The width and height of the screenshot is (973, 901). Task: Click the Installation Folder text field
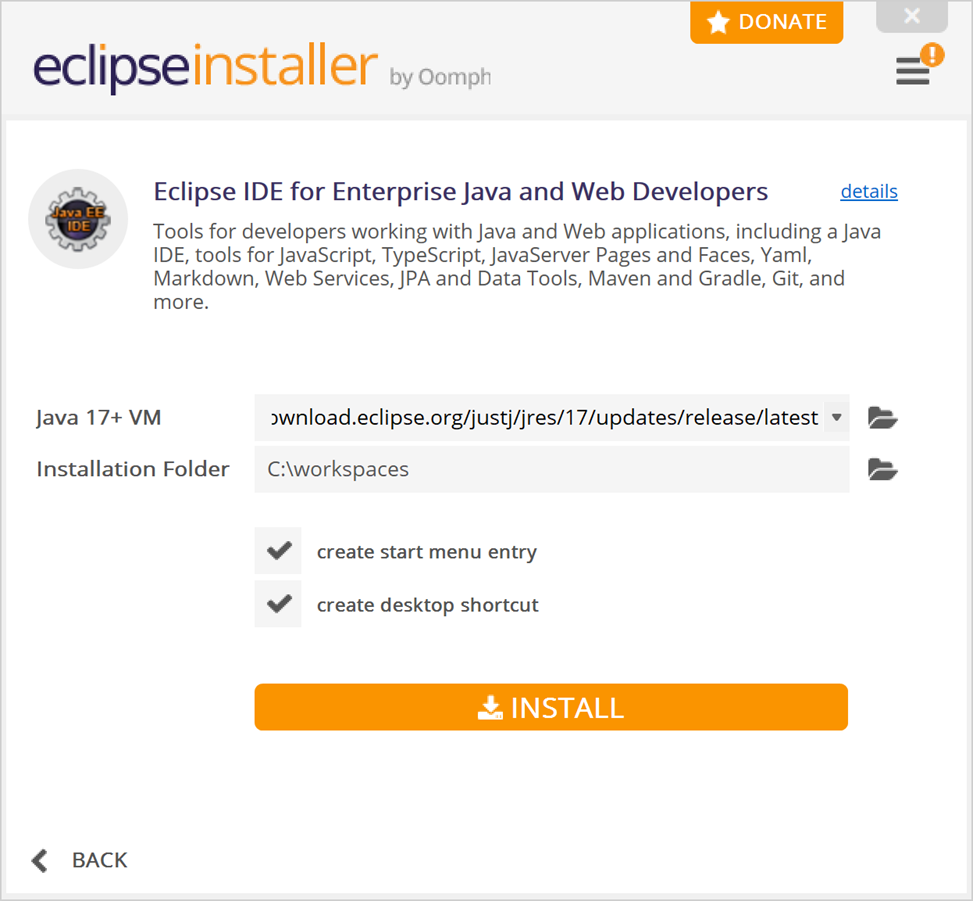pos(552,470)
